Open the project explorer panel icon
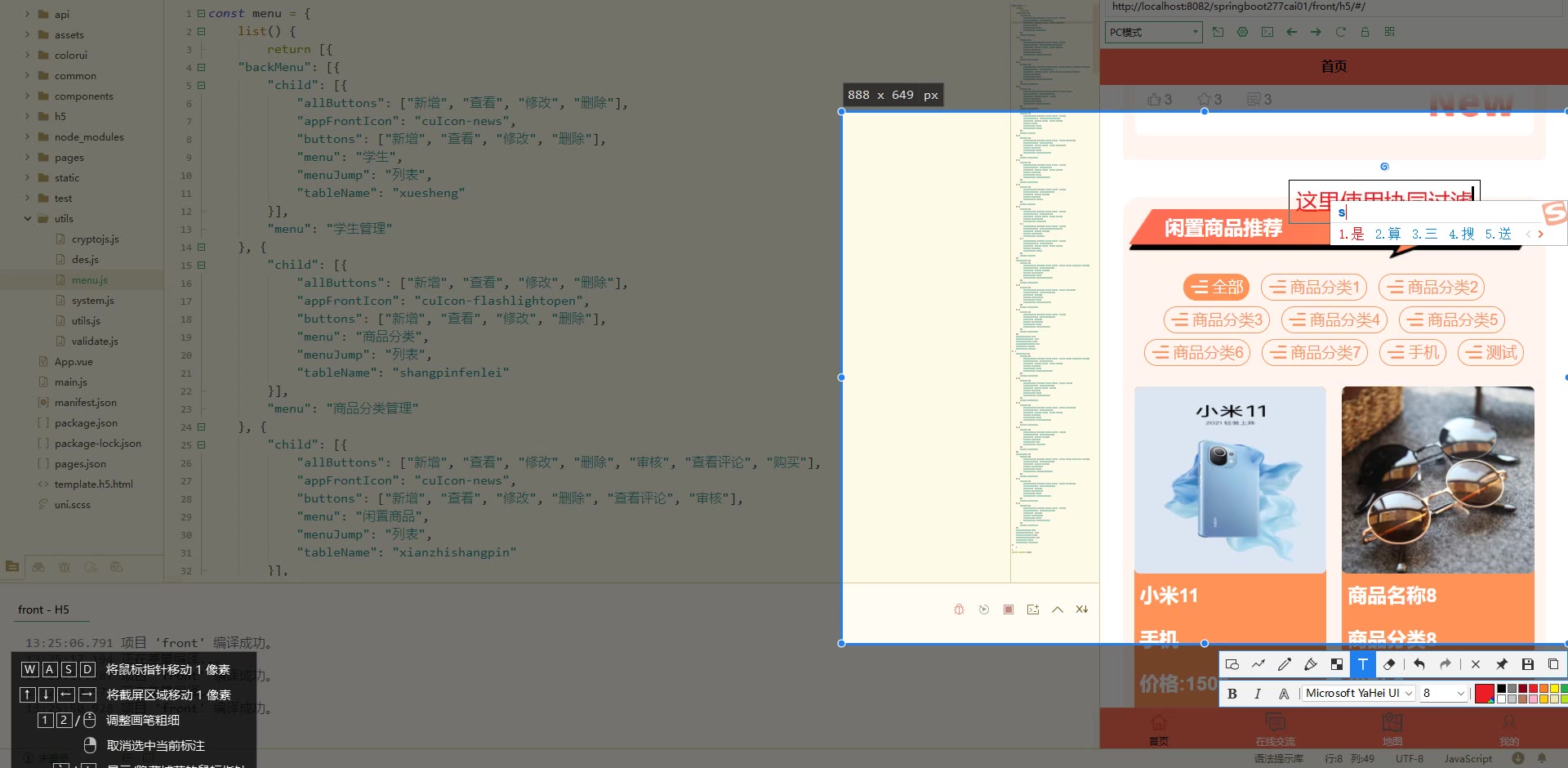The height and width of the screenshot is (768, 1568). [12, 566]
